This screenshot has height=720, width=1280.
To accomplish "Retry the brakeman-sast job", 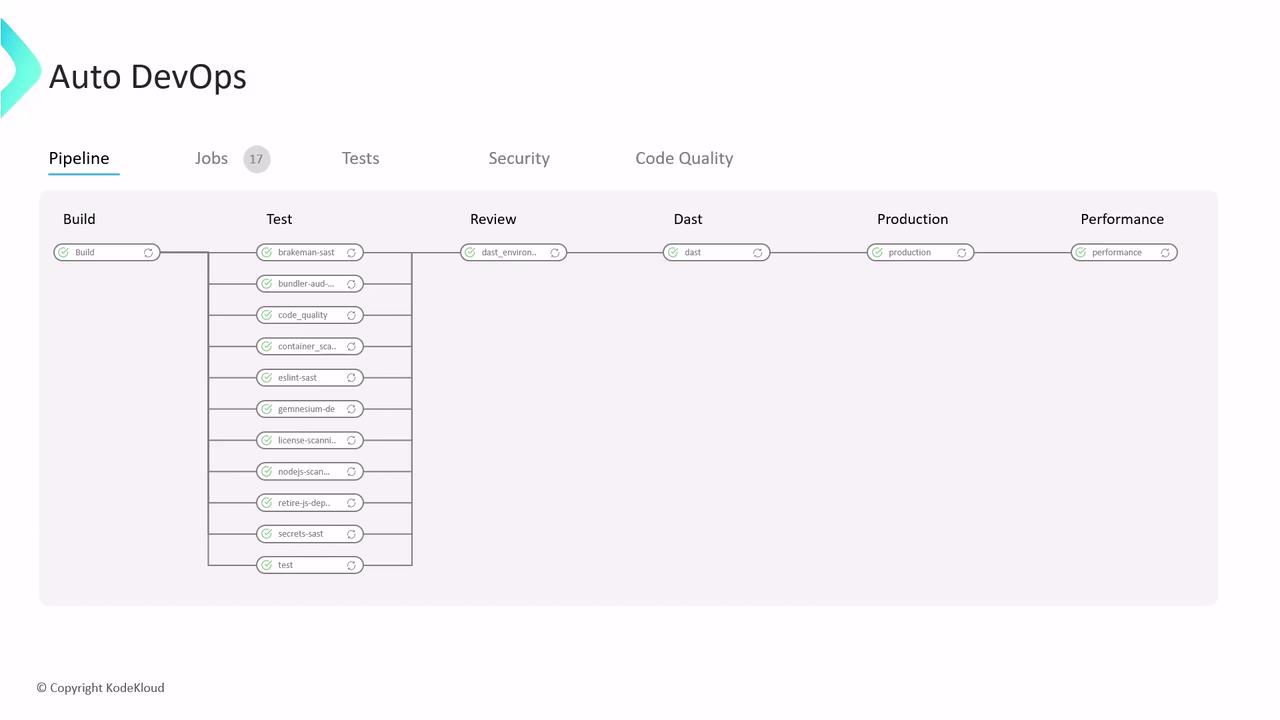I will click(351, 253).
